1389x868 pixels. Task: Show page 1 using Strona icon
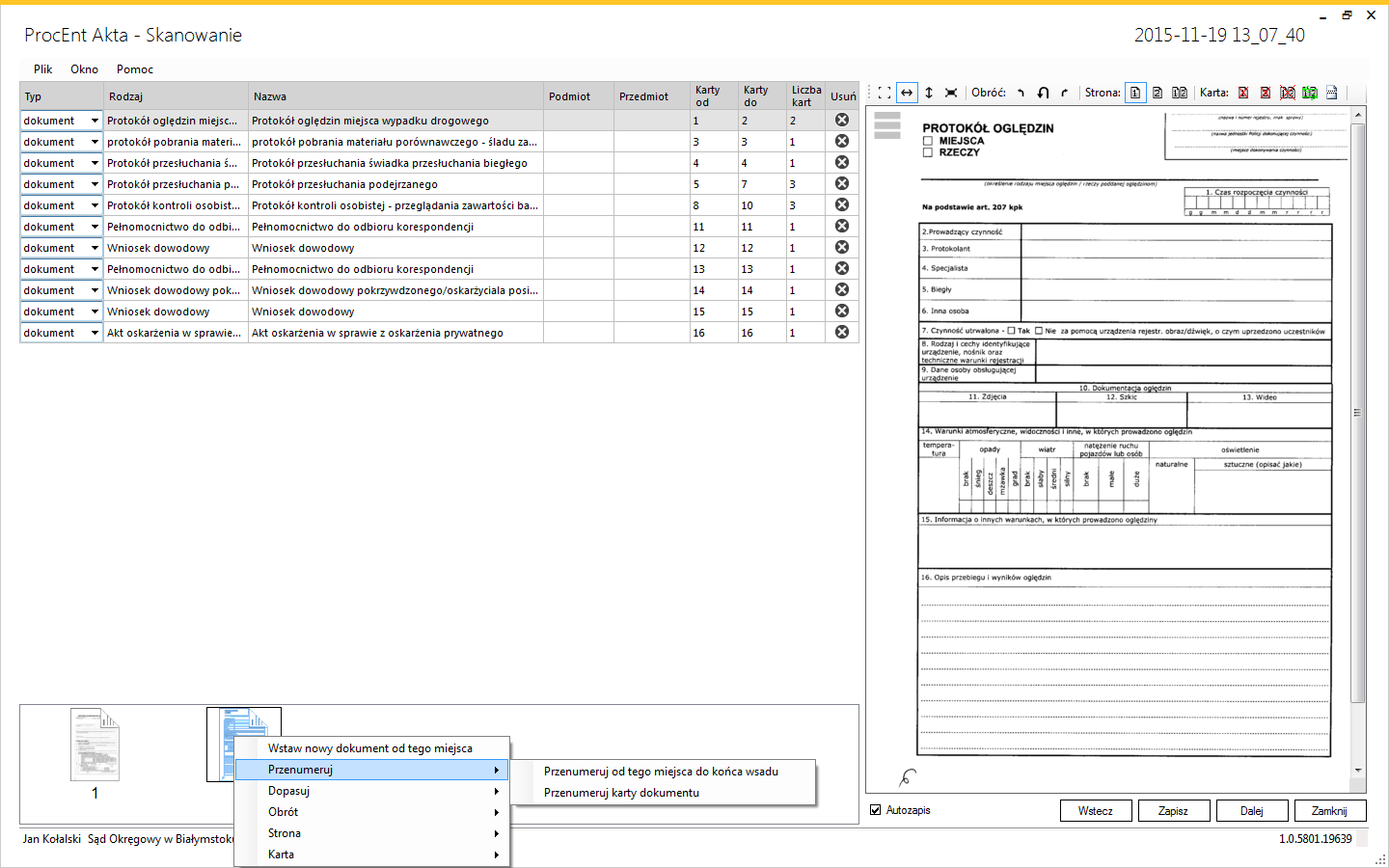pyautogui.click(x=1135, y=93)
